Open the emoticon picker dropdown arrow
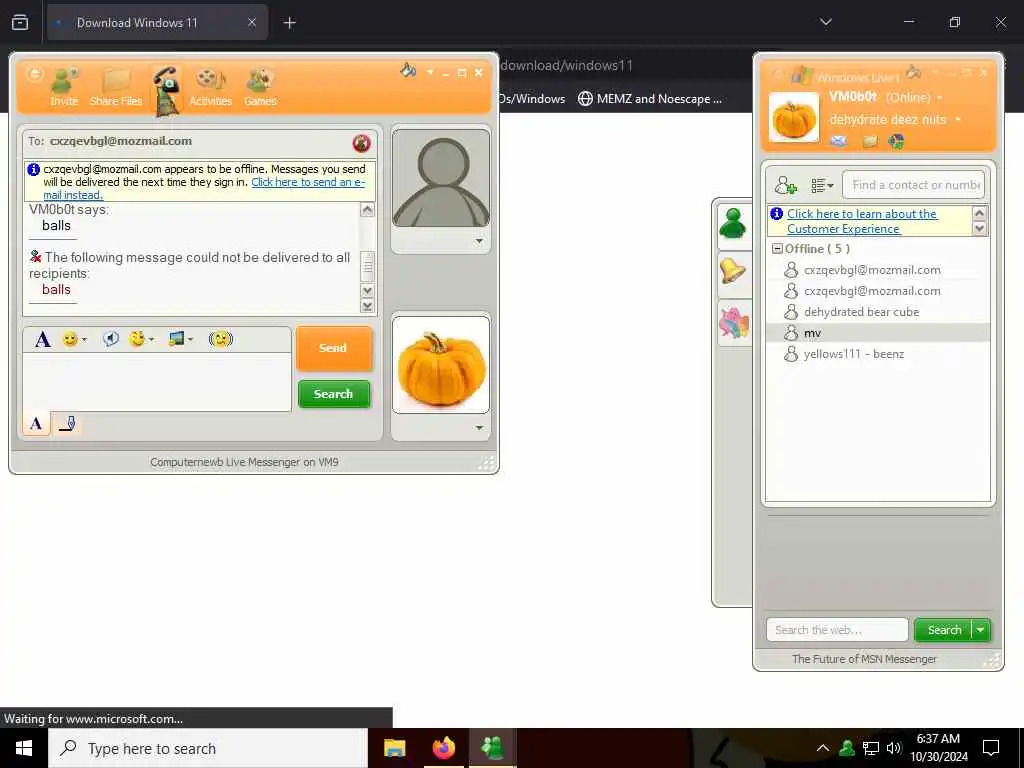 [84, 340]
